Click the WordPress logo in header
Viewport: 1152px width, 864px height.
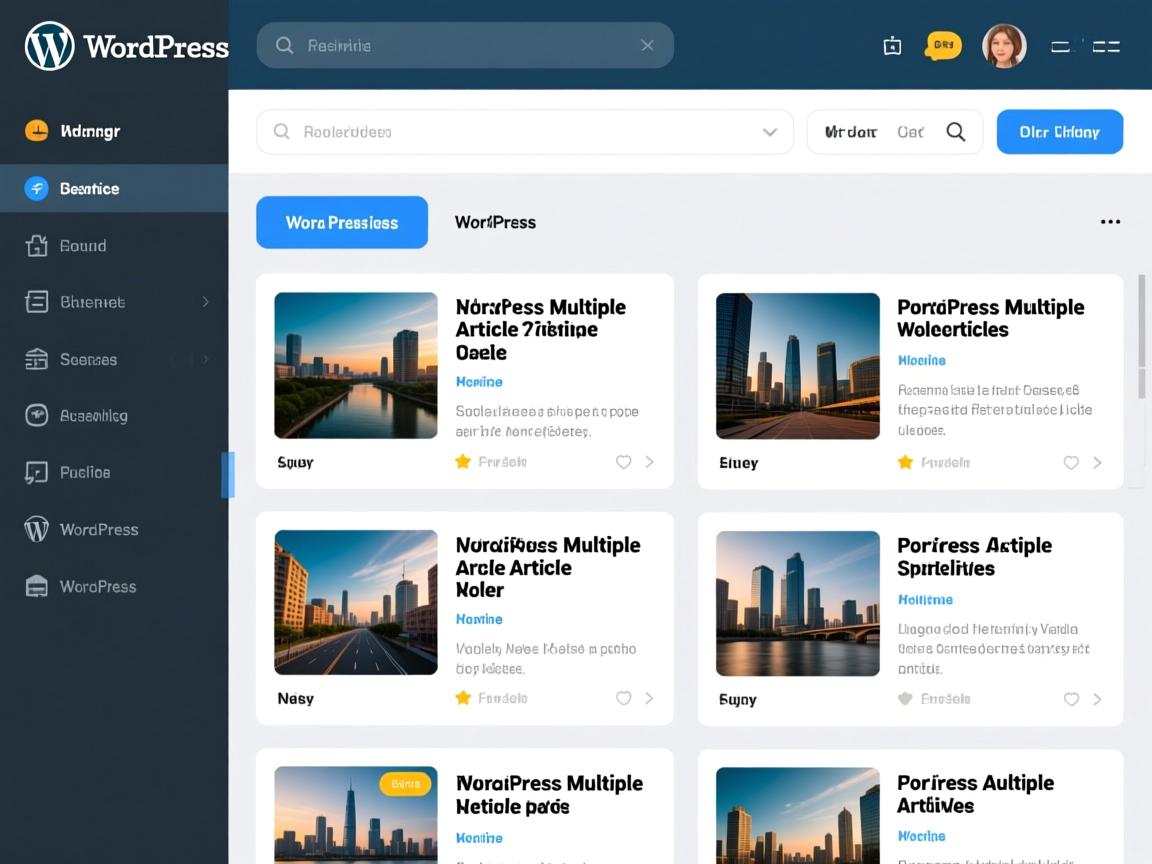(50, 46)
